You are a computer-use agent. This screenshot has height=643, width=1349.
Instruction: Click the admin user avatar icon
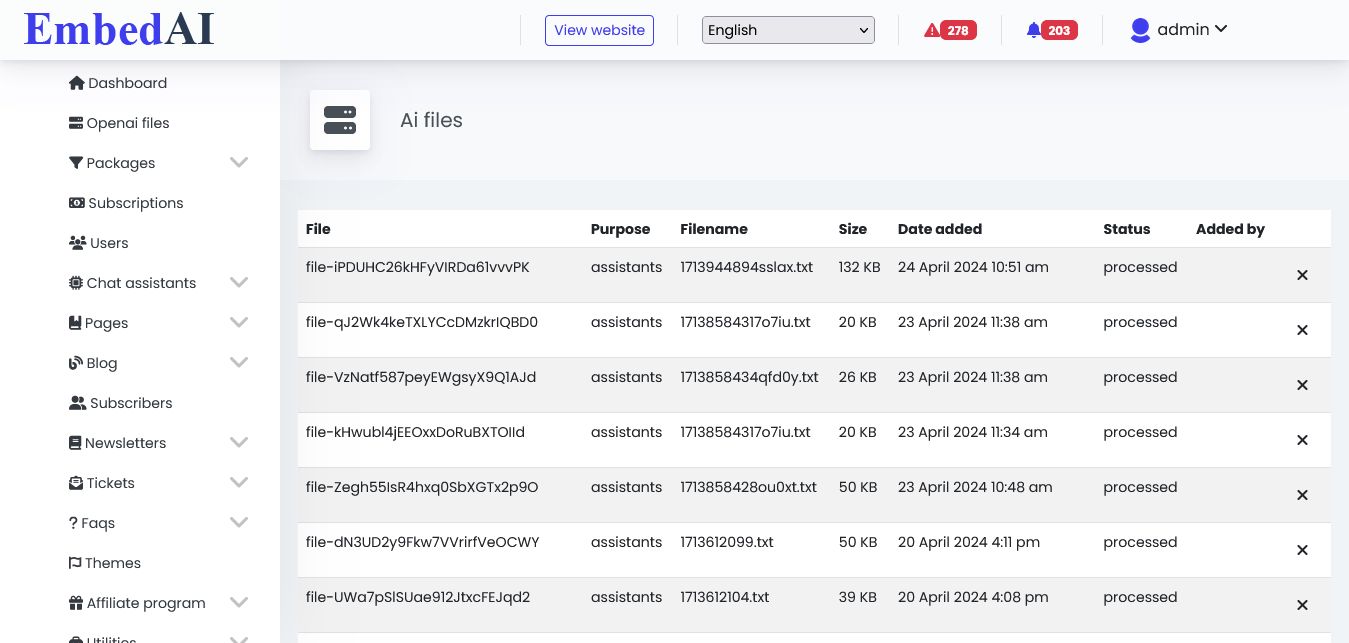[x=1140, y=30]
